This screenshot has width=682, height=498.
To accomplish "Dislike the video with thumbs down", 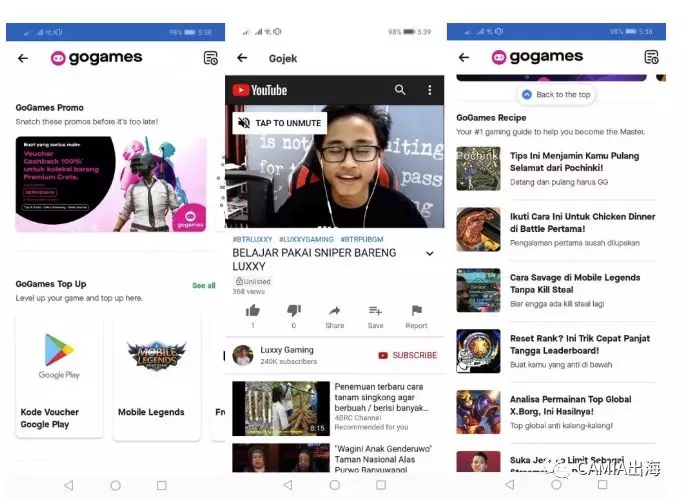I will (294, 311).
